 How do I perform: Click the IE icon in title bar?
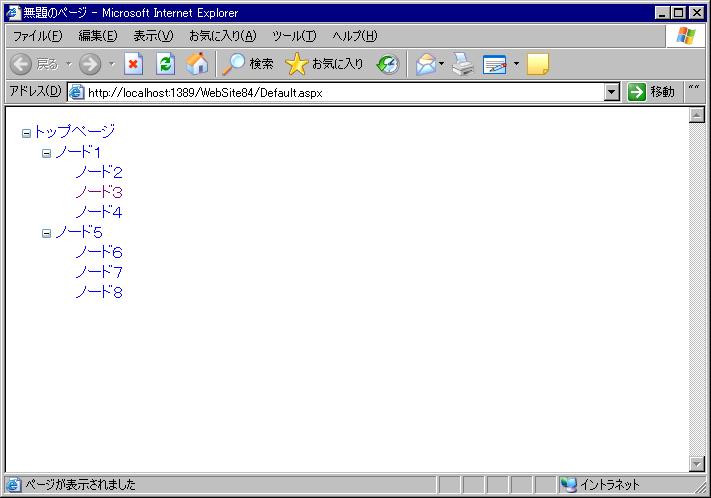13,12
